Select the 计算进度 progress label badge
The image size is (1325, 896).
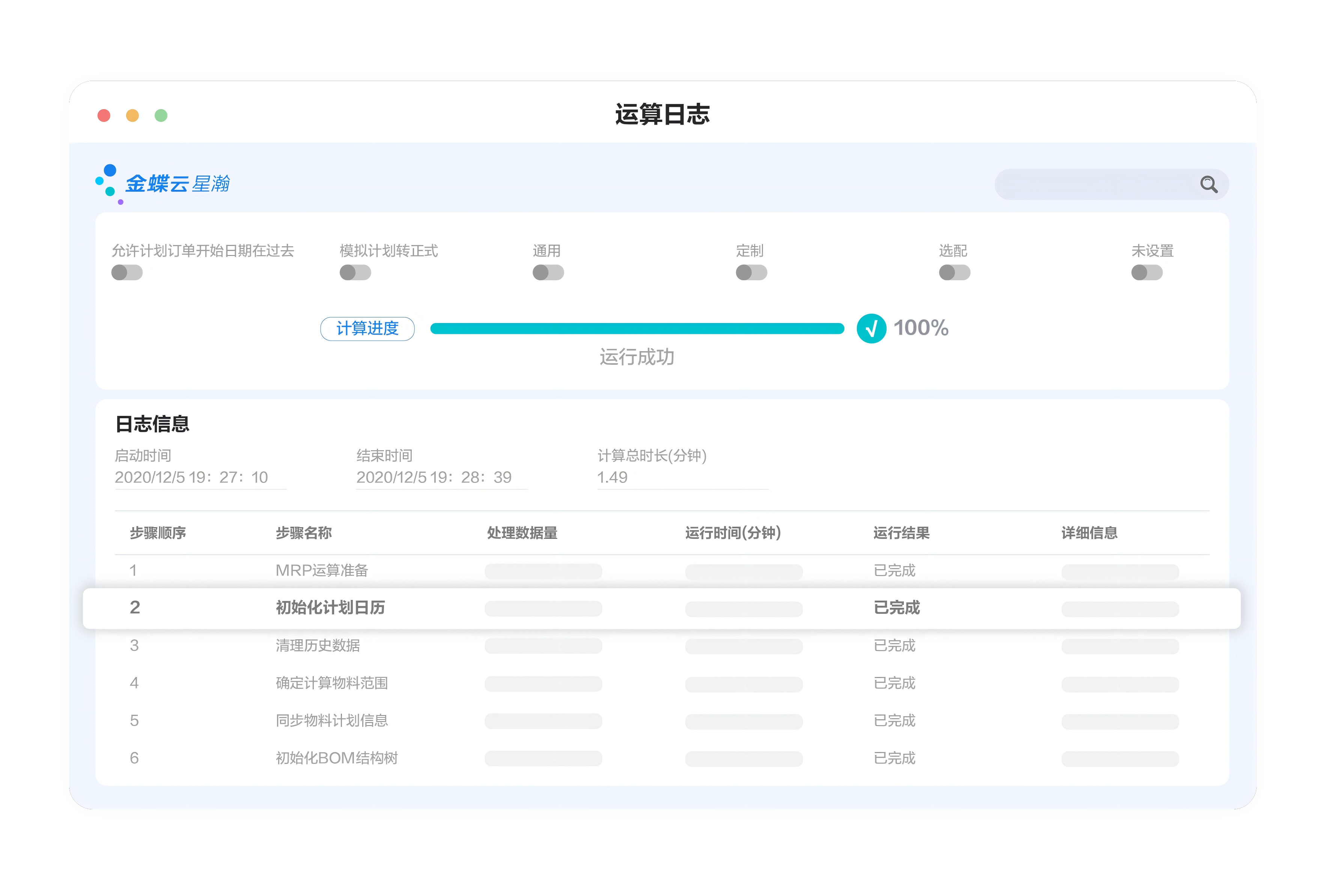pos(368,329)
